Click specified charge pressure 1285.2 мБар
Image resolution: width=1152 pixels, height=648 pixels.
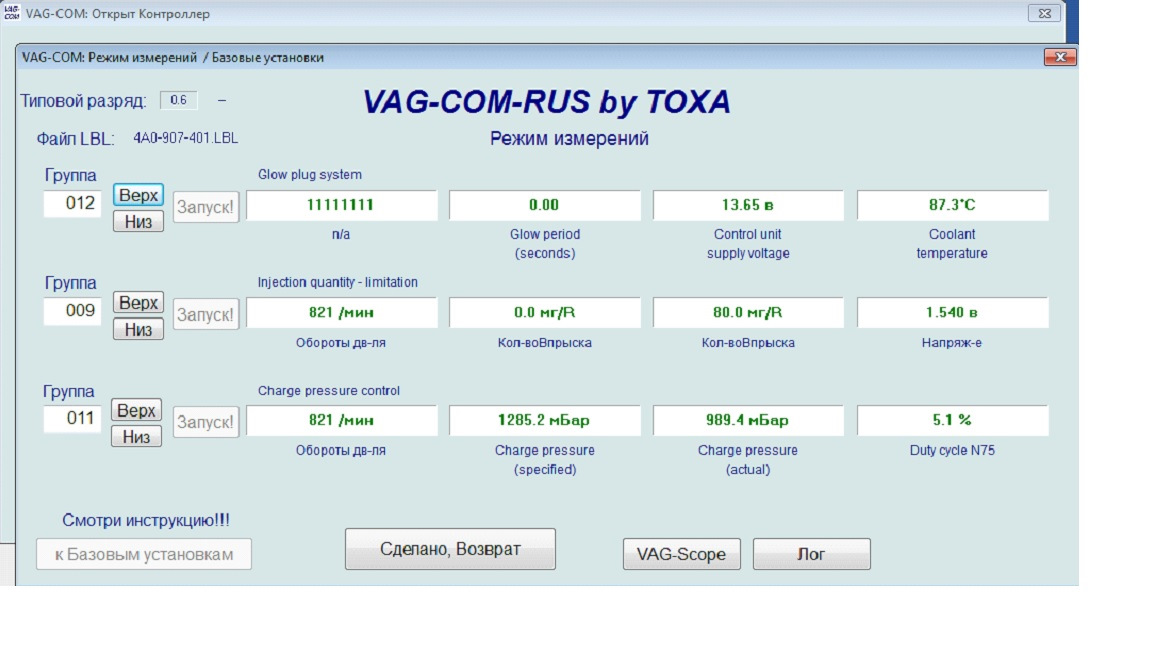coord(544,420)
